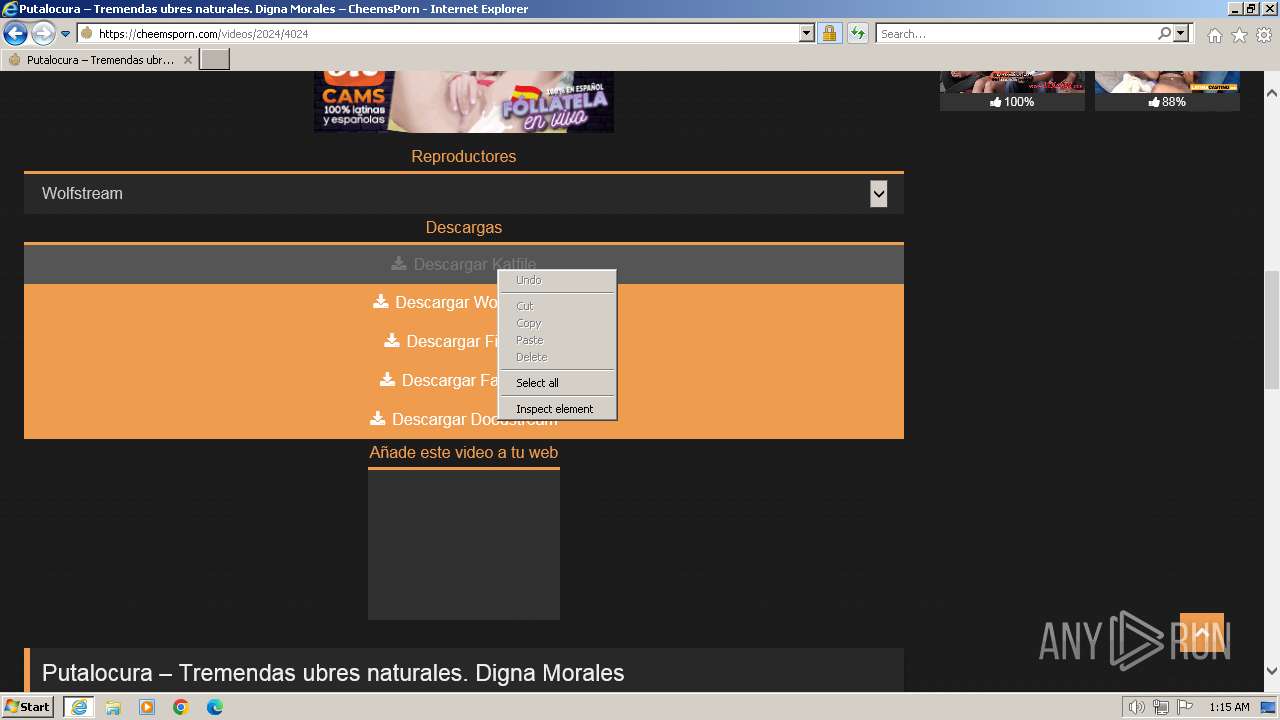Click the orange scroll-to-top arrow button
The image size is (1280, 720).
click(x=1202, y=633)
